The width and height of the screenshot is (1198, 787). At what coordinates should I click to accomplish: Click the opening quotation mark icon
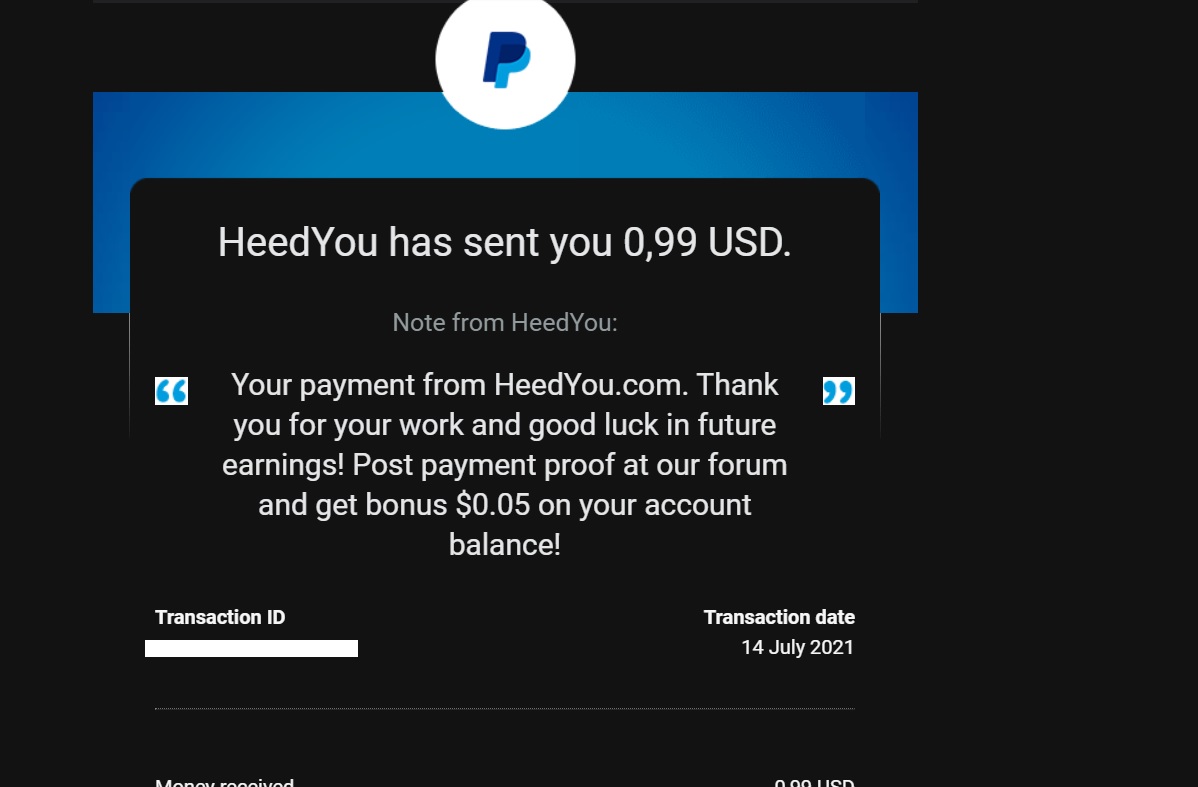171,391
